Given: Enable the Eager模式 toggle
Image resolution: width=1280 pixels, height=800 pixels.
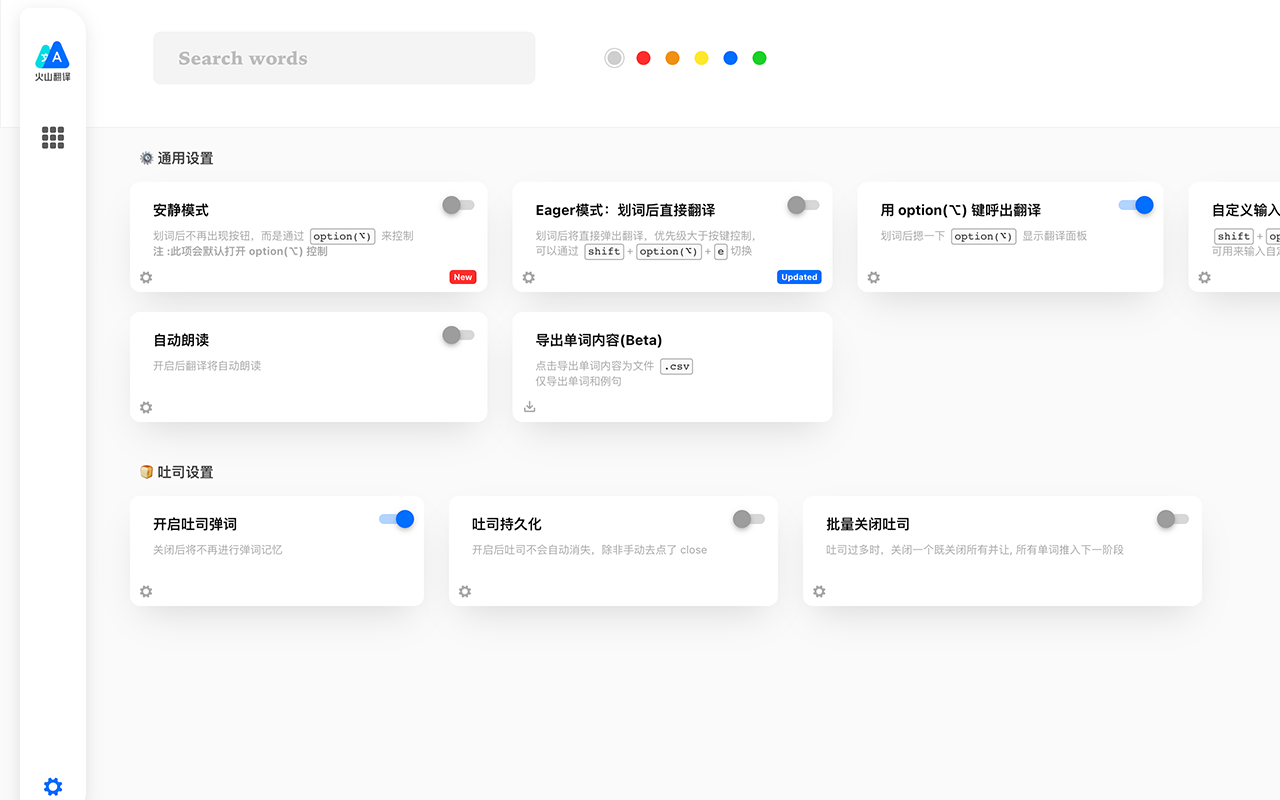Looking at the screenshot, I should 803,205.
